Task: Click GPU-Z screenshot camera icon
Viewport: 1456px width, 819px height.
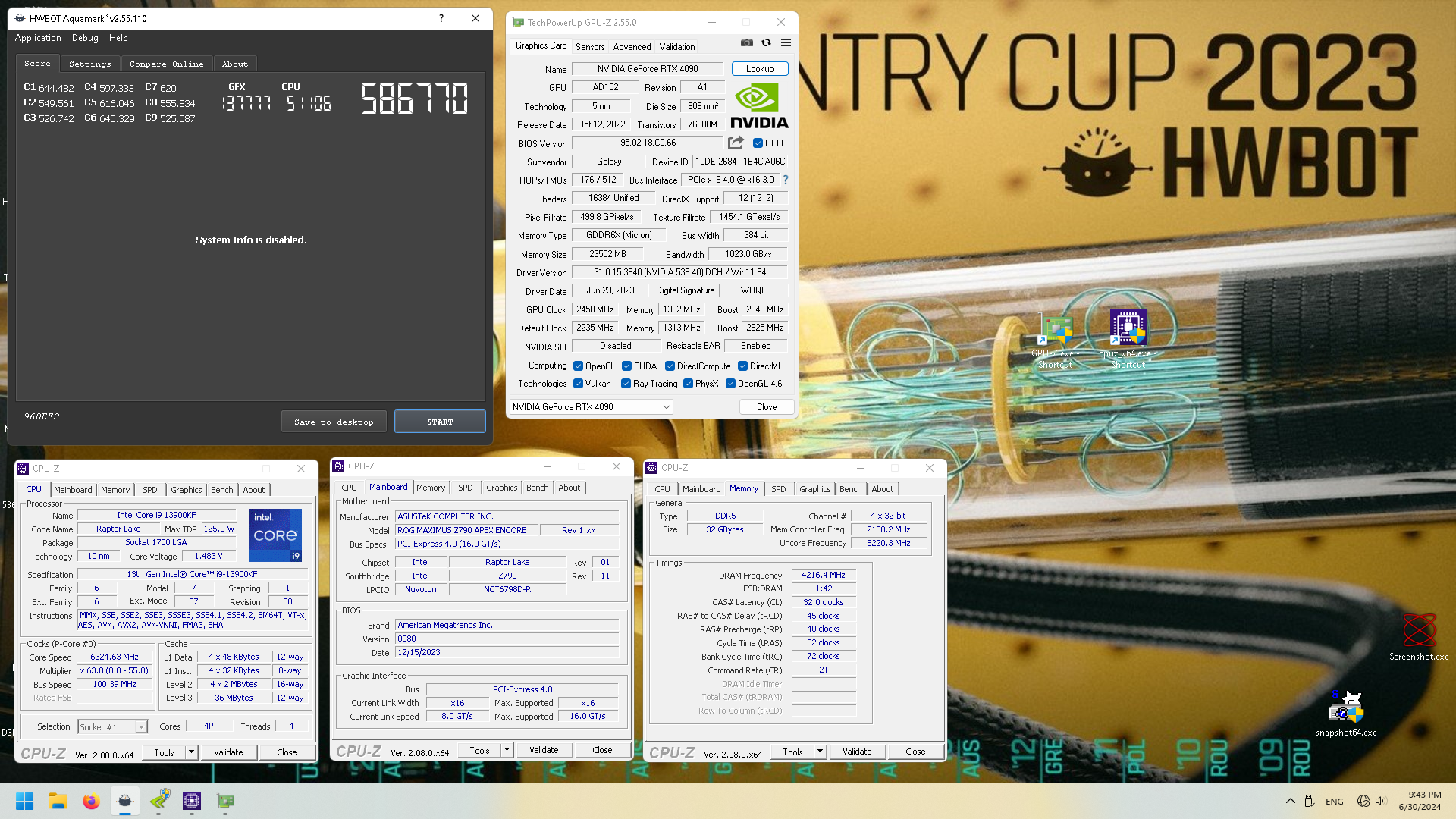Action: click(747, 43)
